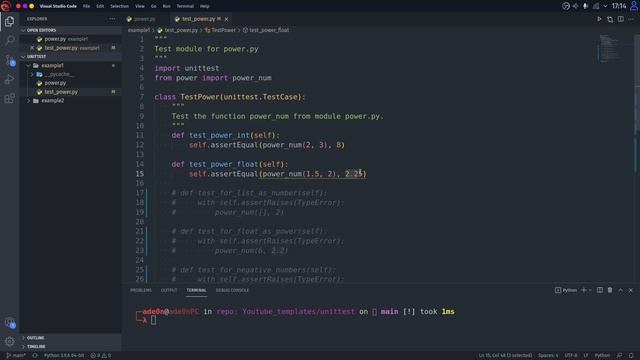Expand the Outline section

[70, 338]
